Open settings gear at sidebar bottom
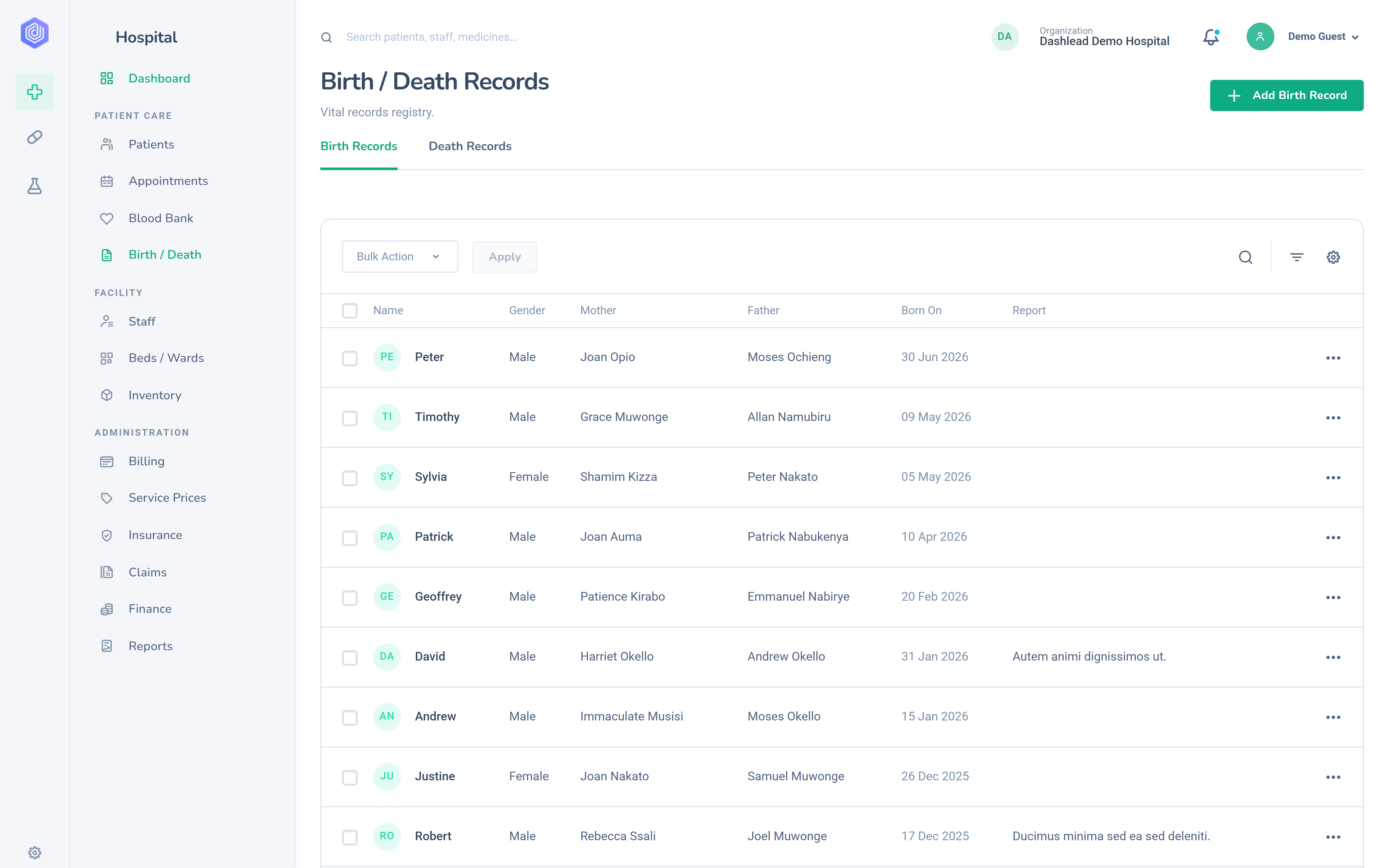The width and height of the screenshot is (1389, 868). [34, 852]
